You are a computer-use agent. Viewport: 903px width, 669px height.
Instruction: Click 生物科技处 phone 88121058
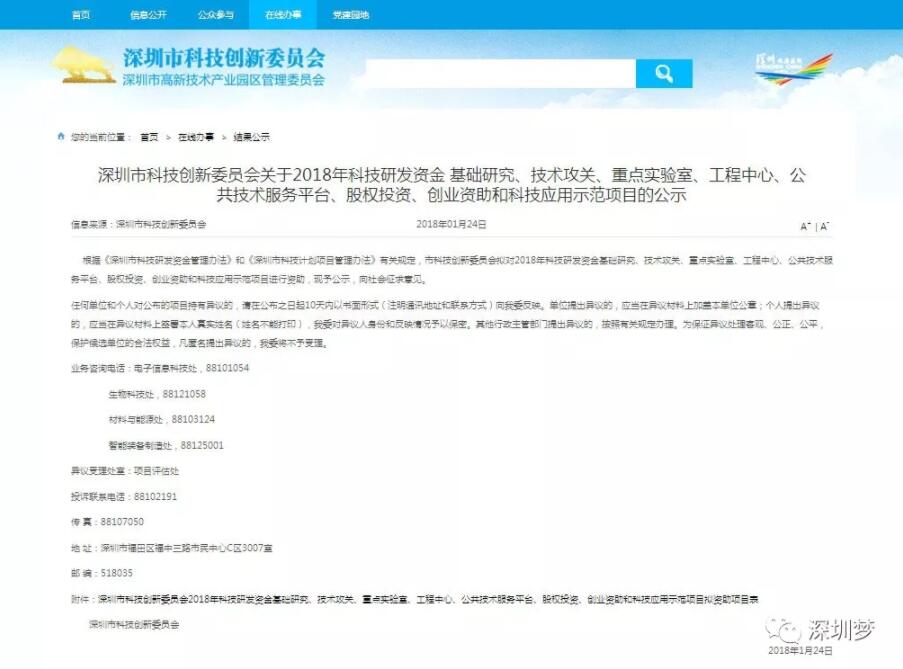click(157, 394)
